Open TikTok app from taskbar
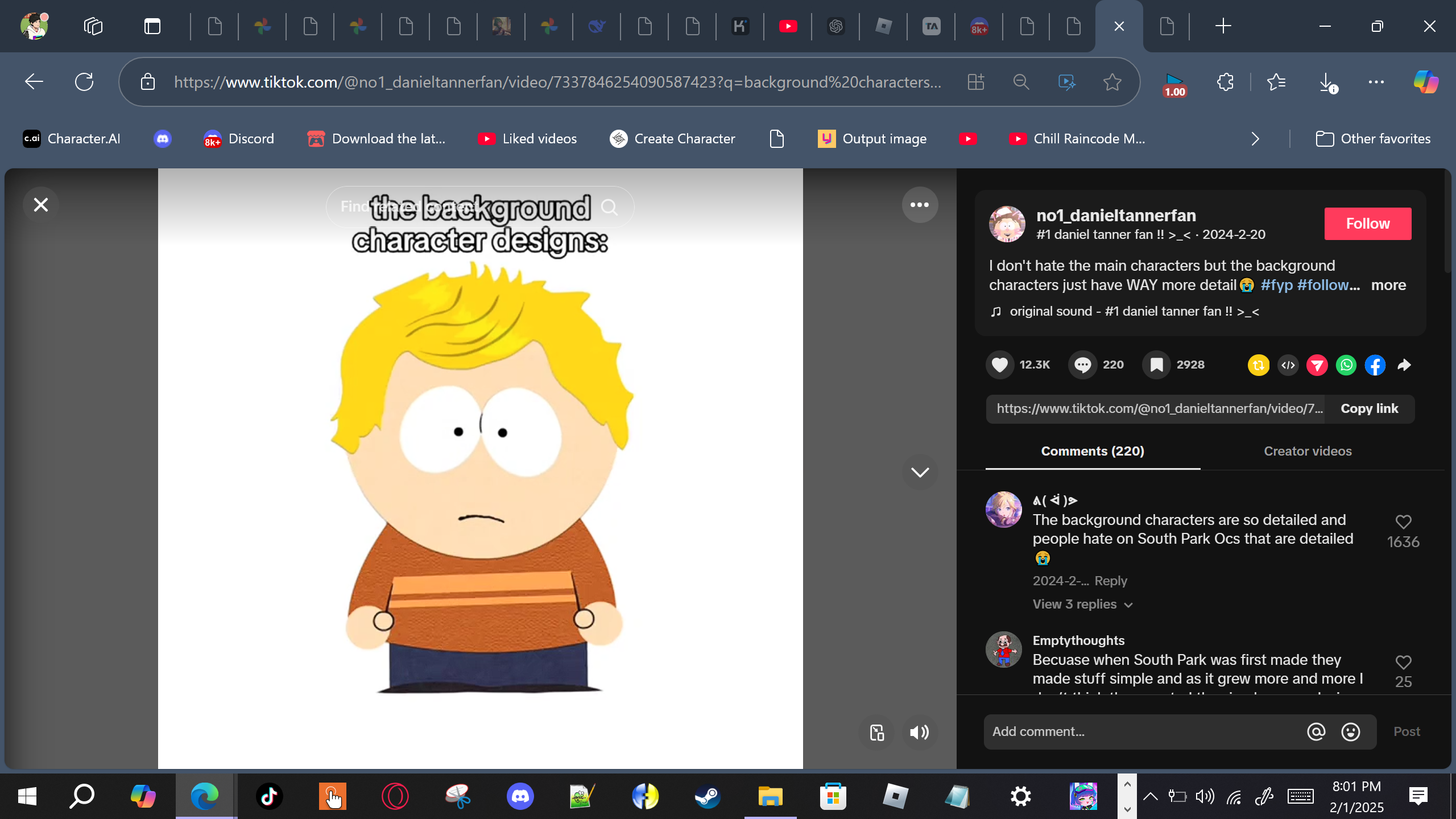 coord(269,796)
